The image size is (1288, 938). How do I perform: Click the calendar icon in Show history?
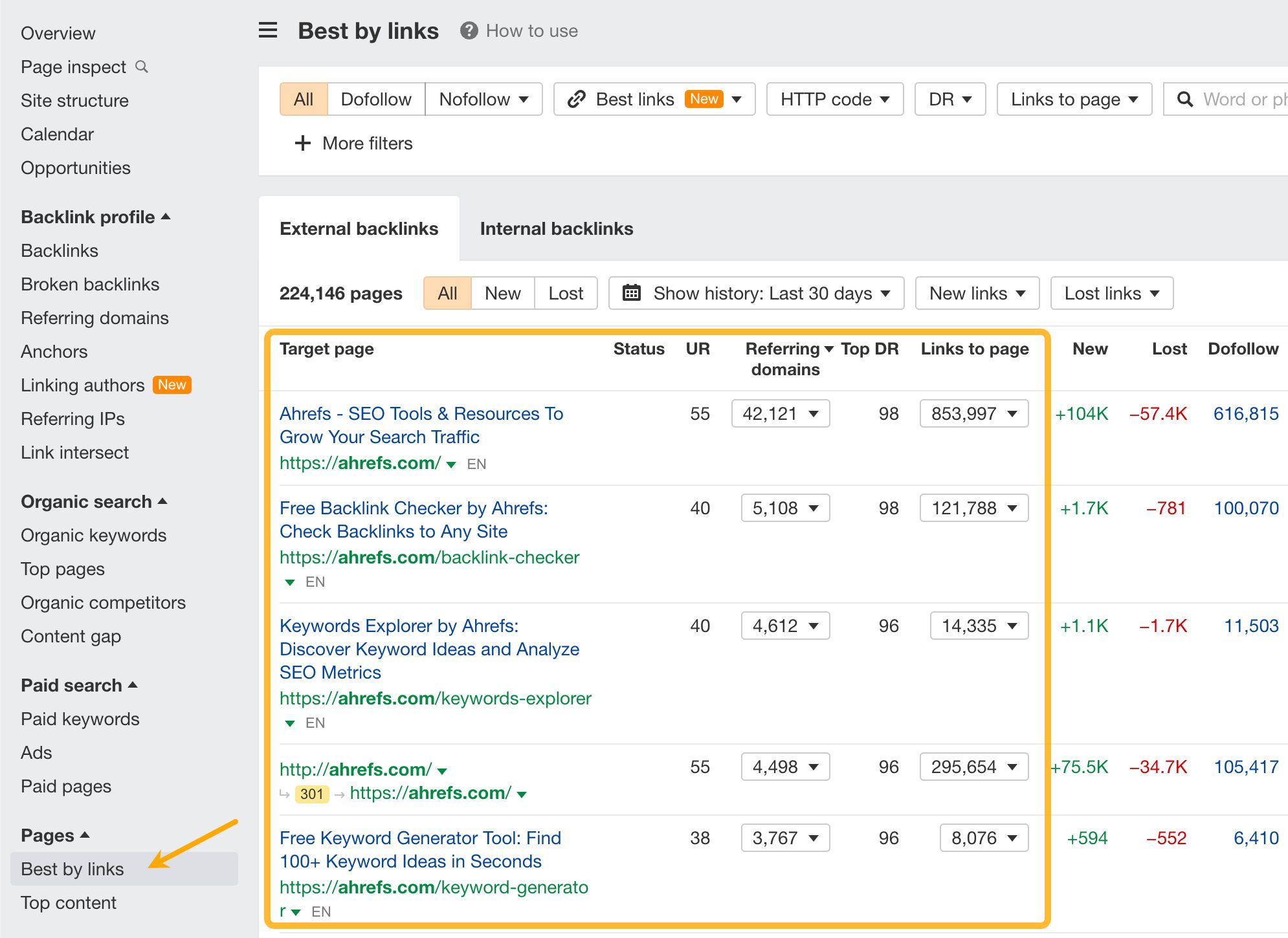[x=632, y=293]
